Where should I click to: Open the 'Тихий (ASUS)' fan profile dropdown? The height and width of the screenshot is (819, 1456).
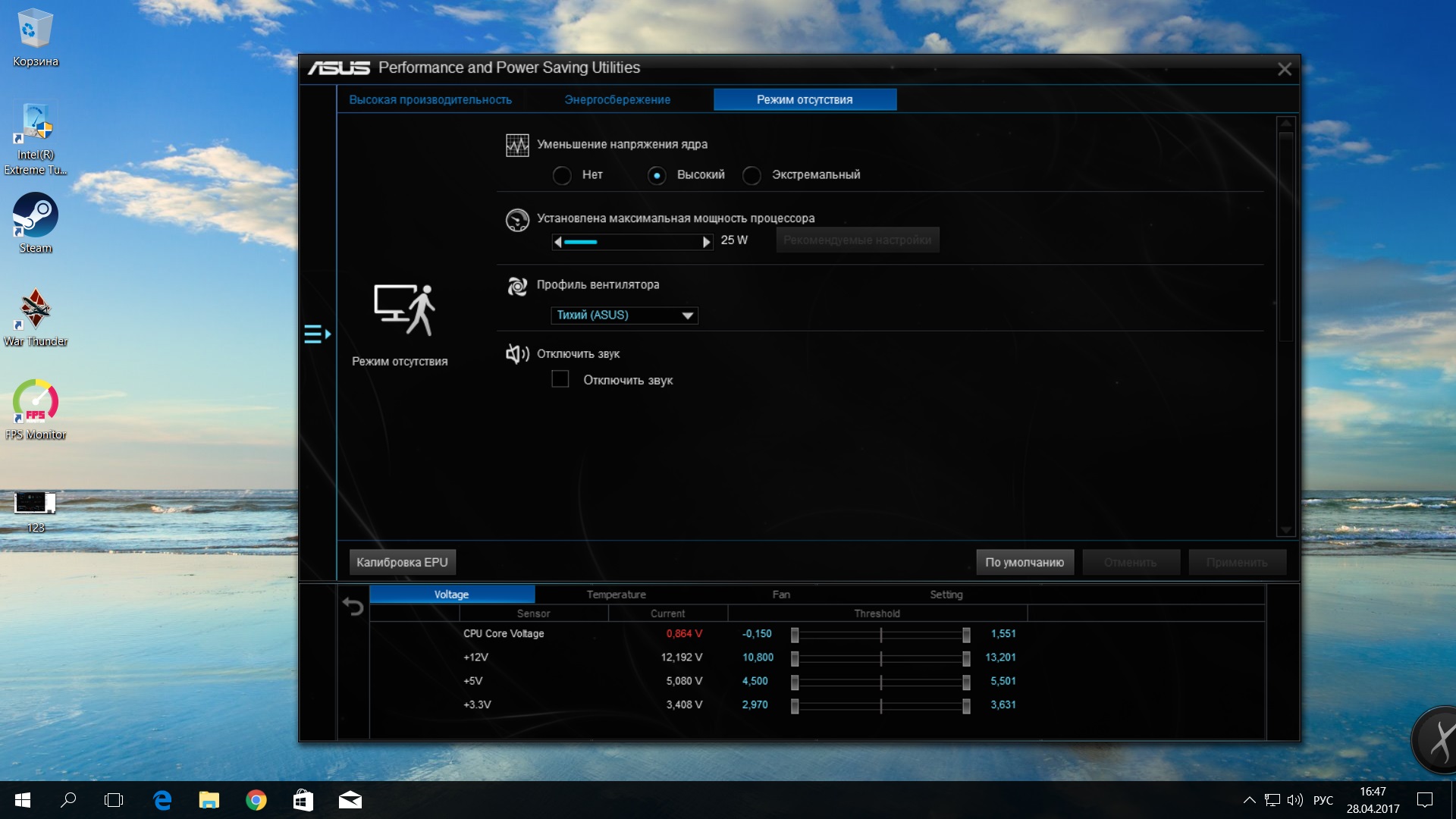(x=623, y=315)
